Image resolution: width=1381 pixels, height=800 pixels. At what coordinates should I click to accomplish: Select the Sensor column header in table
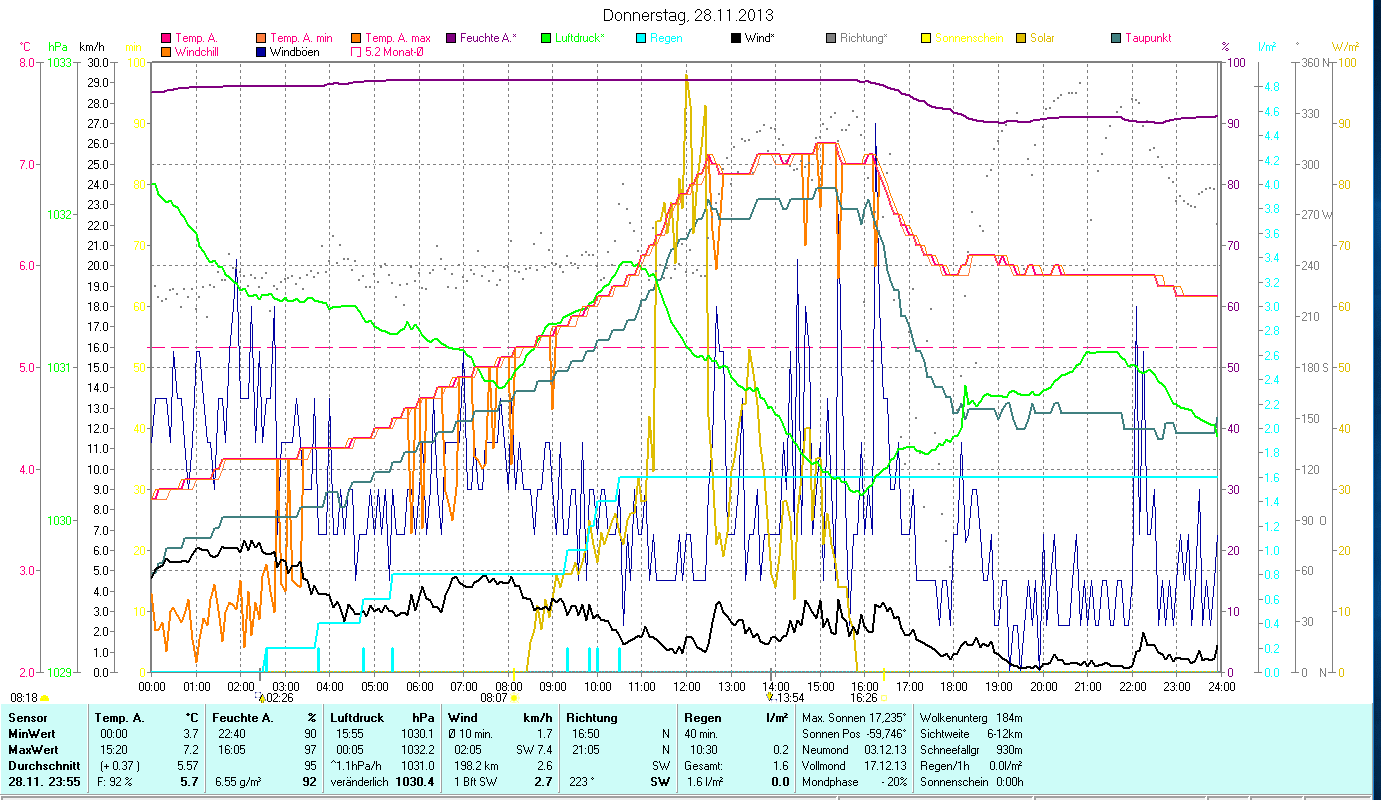pyautogui.click(x=27, y=718)
